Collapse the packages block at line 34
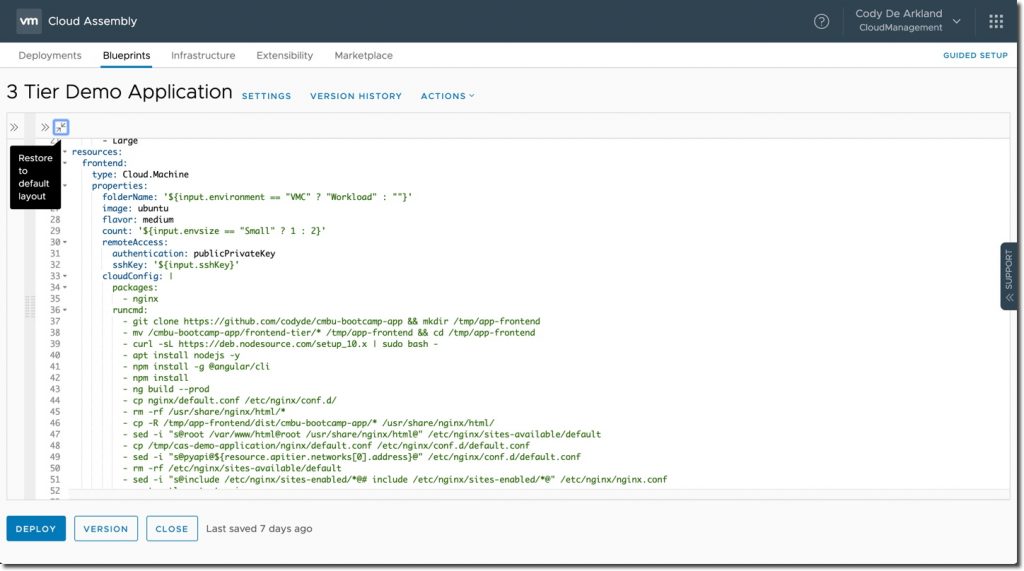This screenshot has height=571, width=1024. click(x=65, y=287)
